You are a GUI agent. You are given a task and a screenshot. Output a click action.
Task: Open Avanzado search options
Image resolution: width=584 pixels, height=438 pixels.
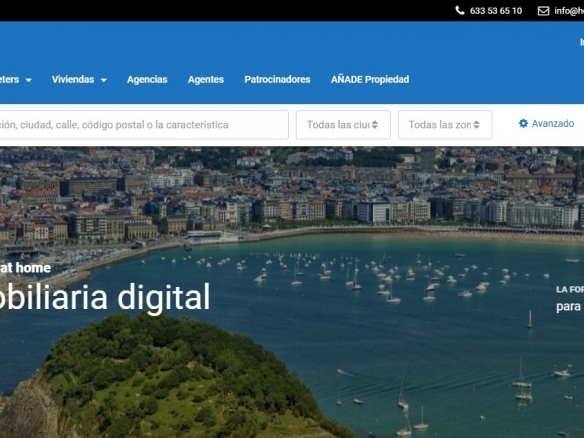click(546, 123)
